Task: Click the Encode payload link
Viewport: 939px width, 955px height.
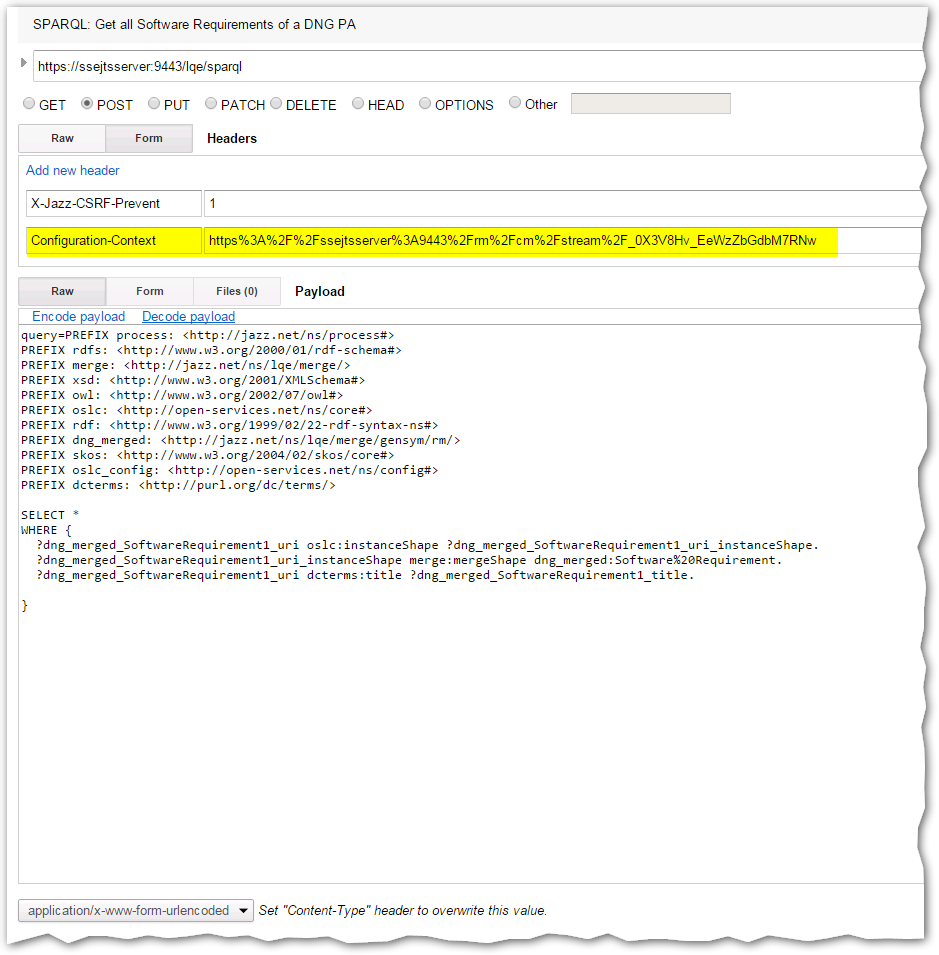Action: pos(79,317)
